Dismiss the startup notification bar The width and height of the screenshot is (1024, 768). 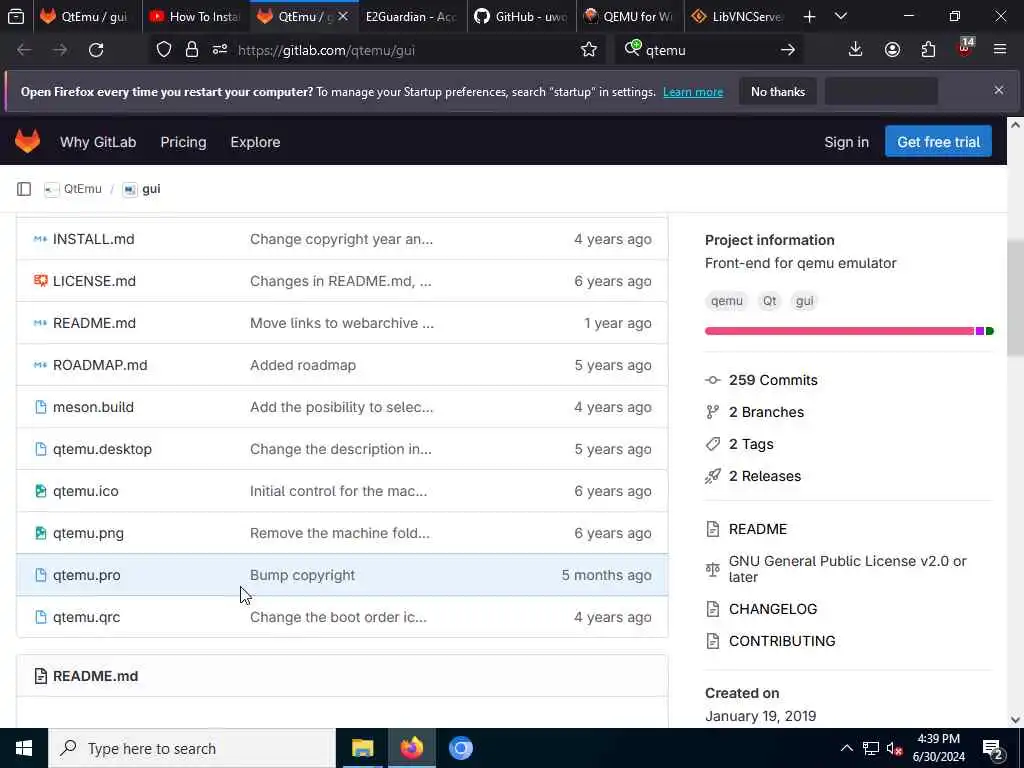[999, 91]
